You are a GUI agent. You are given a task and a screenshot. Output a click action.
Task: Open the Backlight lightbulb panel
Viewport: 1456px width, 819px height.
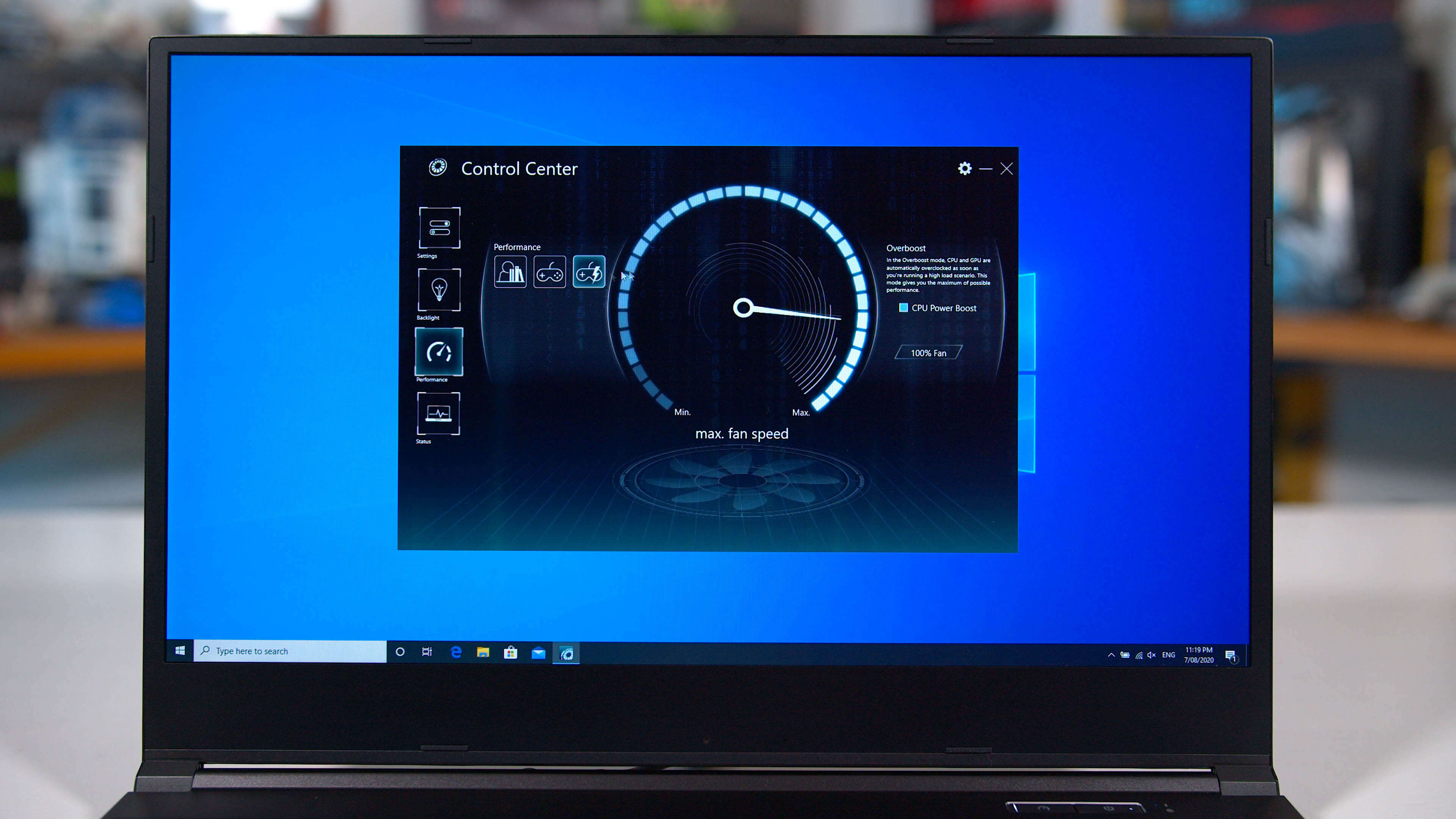coord(439,290)
